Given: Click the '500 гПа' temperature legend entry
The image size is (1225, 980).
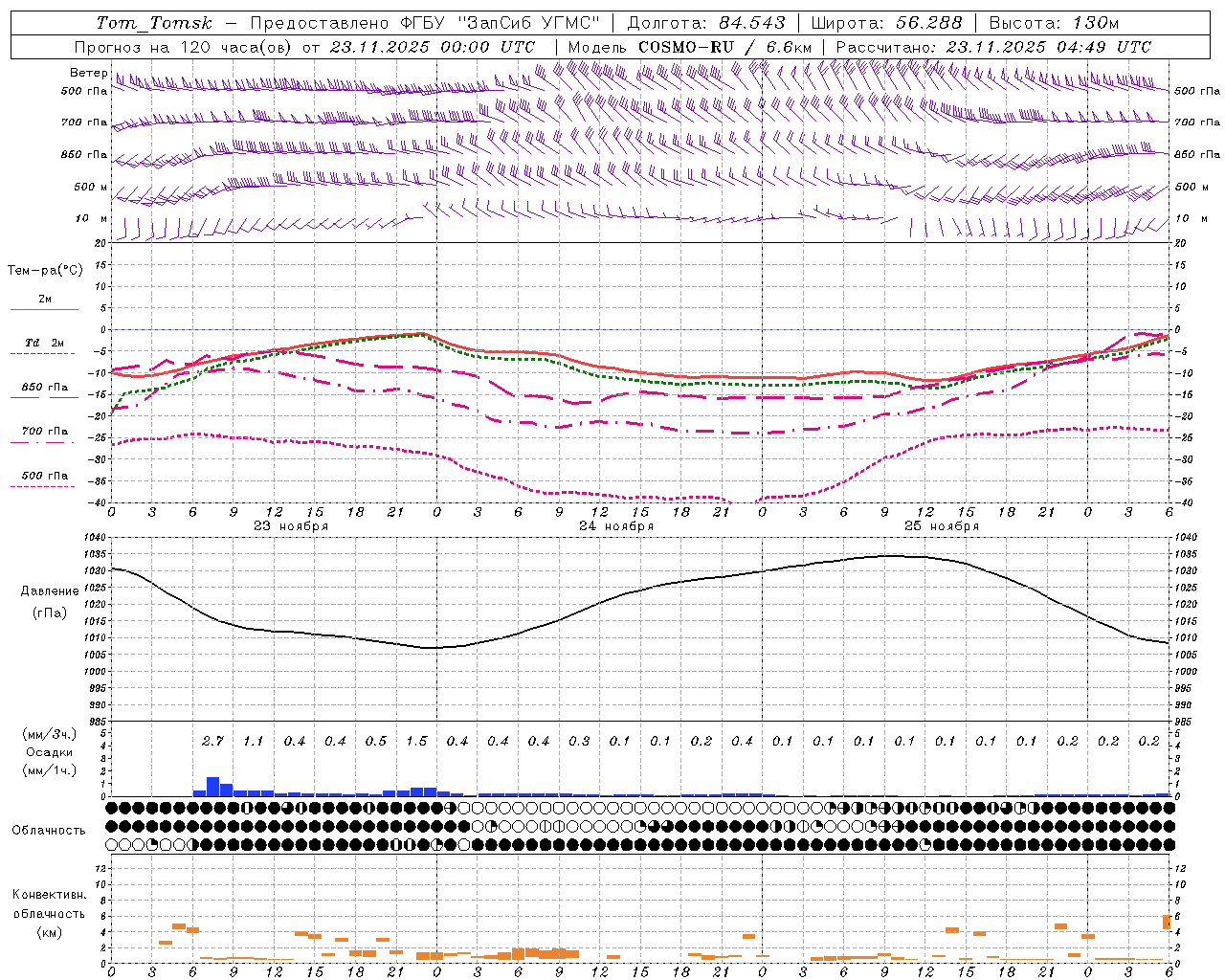Looking at the screenshot, I should pyautogui.click(x=45, y=476).
